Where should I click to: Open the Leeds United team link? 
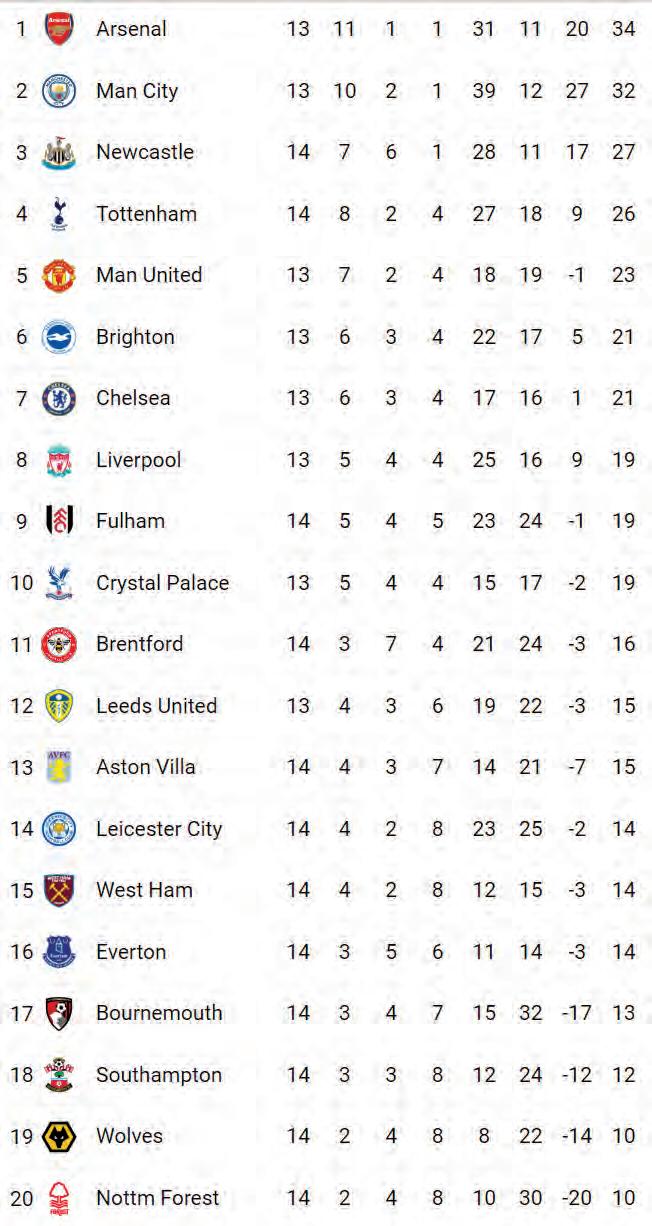pyautogui.click(x=156, y=706)
